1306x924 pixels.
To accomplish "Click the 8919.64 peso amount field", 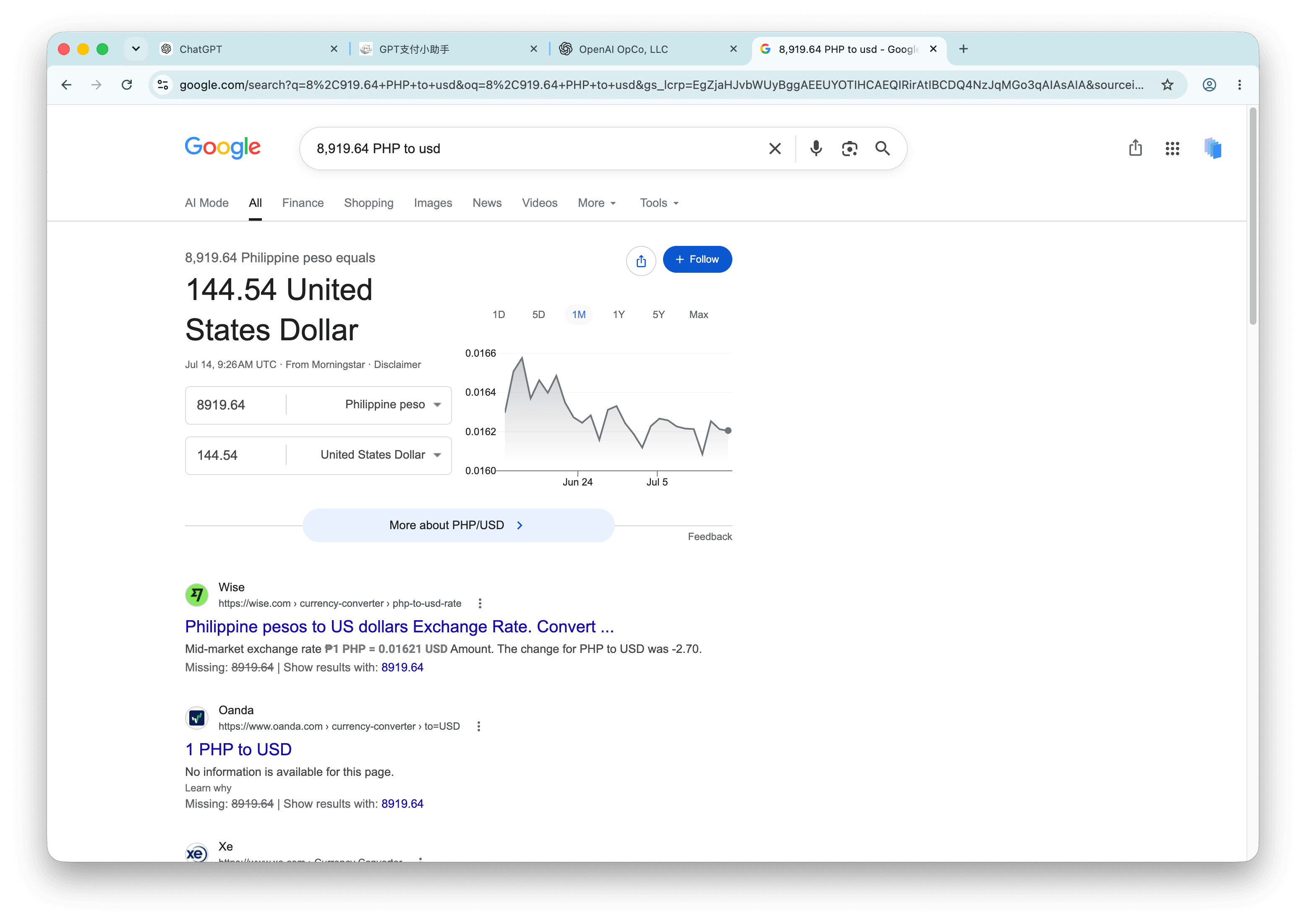I will click(x=235, y=405).
